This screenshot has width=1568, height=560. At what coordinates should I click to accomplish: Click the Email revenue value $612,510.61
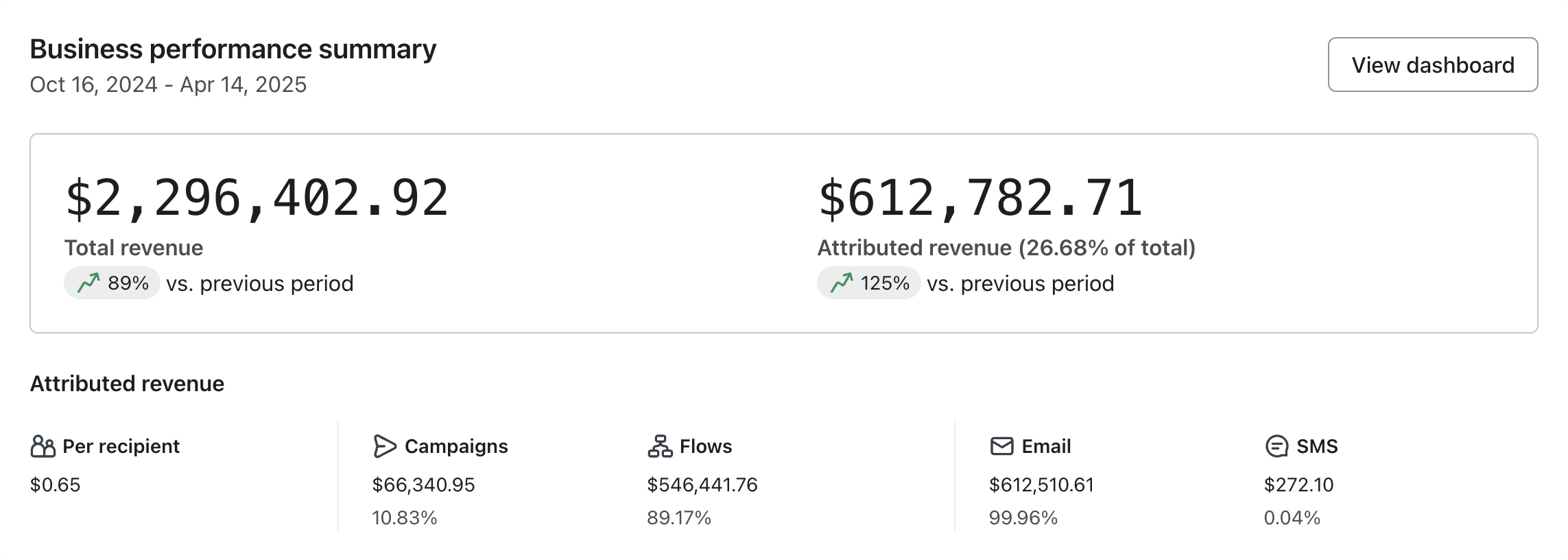[1041, 485]
